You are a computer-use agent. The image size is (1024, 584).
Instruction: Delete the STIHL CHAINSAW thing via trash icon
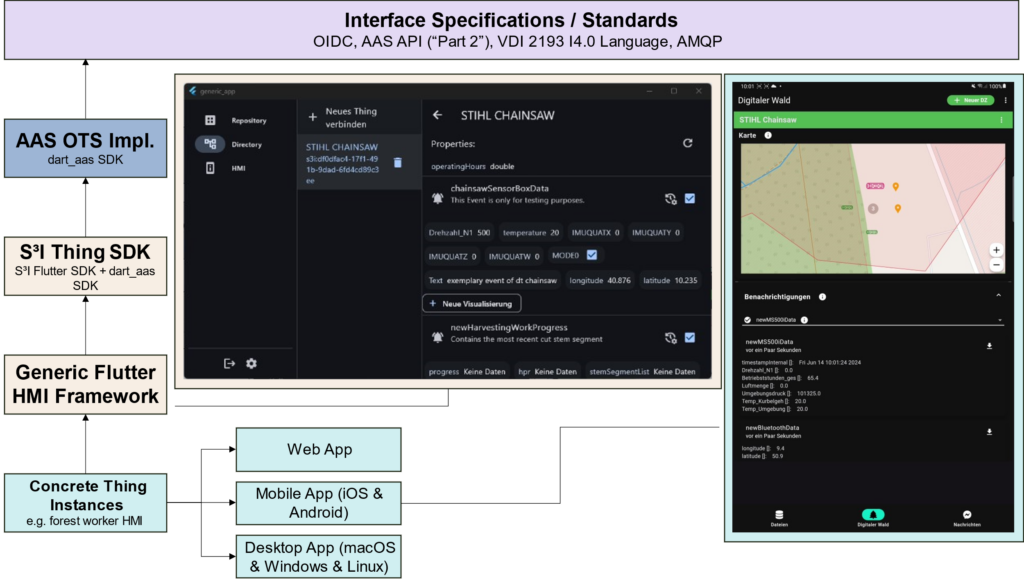coord(397,163)
